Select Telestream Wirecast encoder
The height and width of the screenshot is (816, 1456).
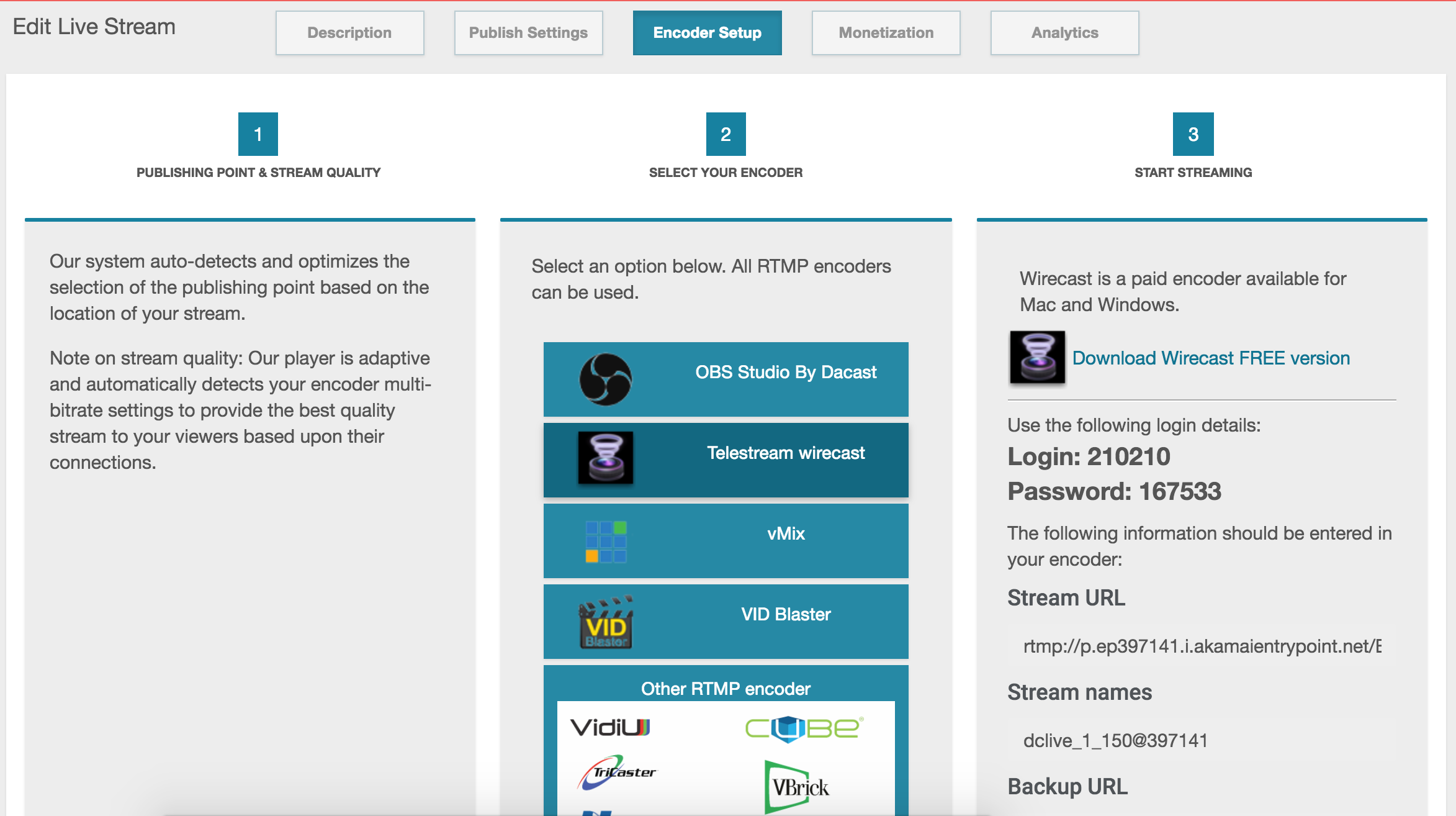(x=727, y=454)
